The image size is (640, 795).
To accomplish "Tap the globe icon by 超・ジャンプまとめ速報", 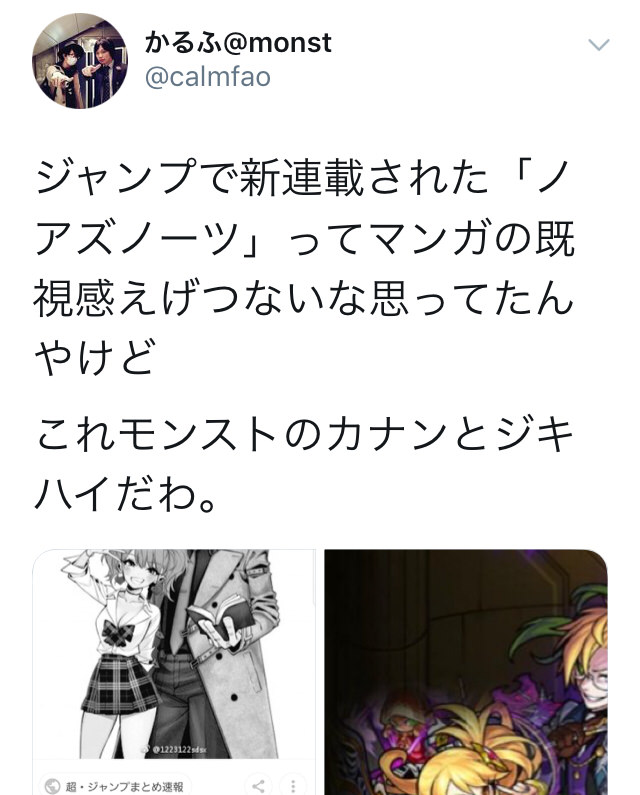I will pos(52,786).
